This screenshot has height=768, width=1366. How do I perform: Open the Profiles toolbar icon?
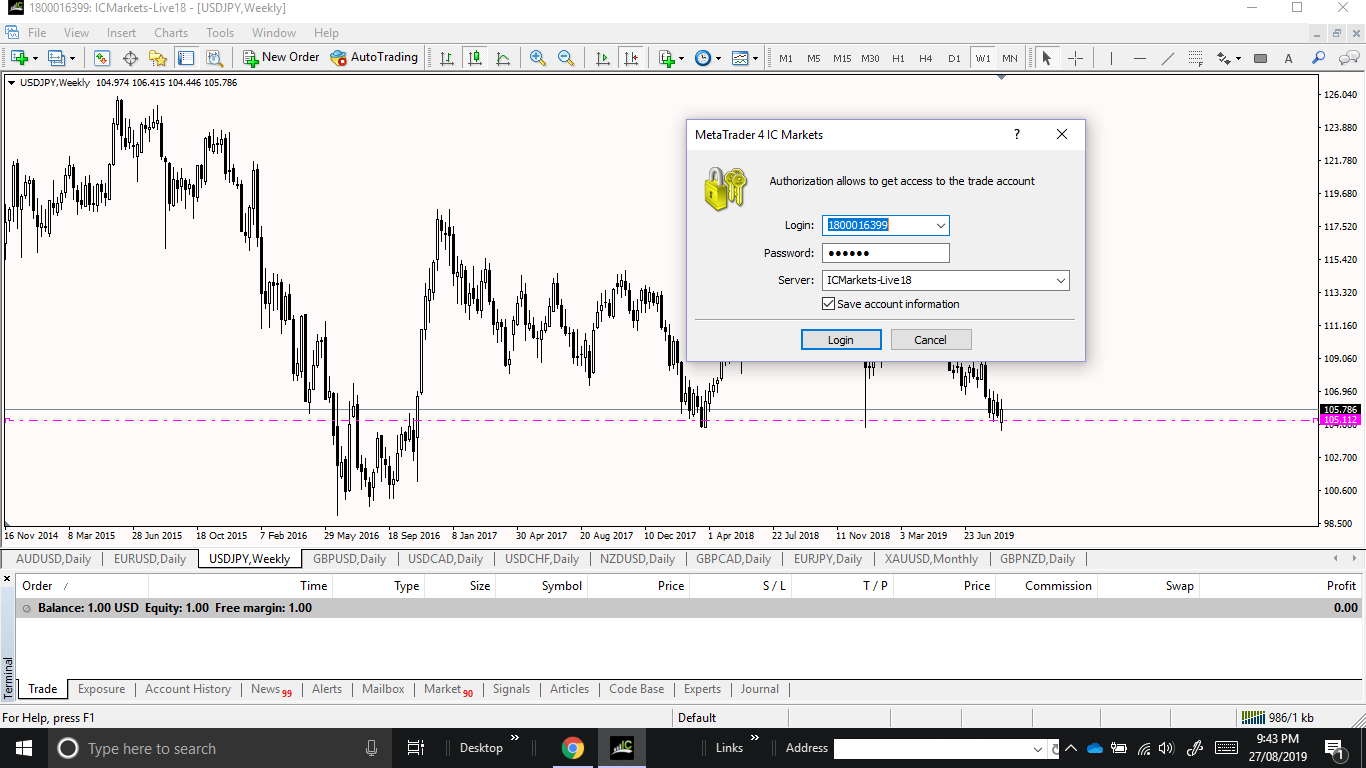(x=56, y=58)
